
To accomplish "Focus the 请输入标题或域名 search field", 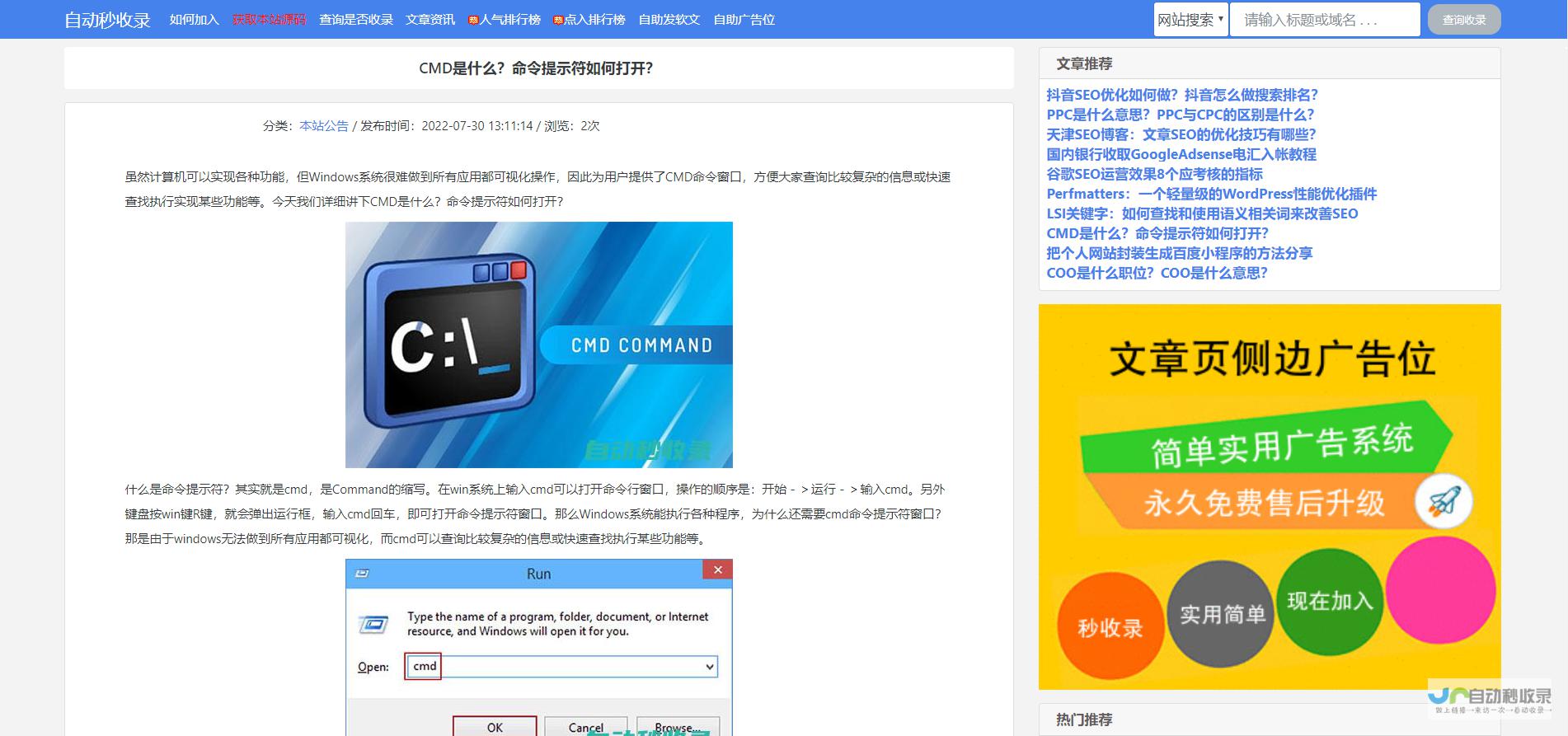I will [1325, 20].
